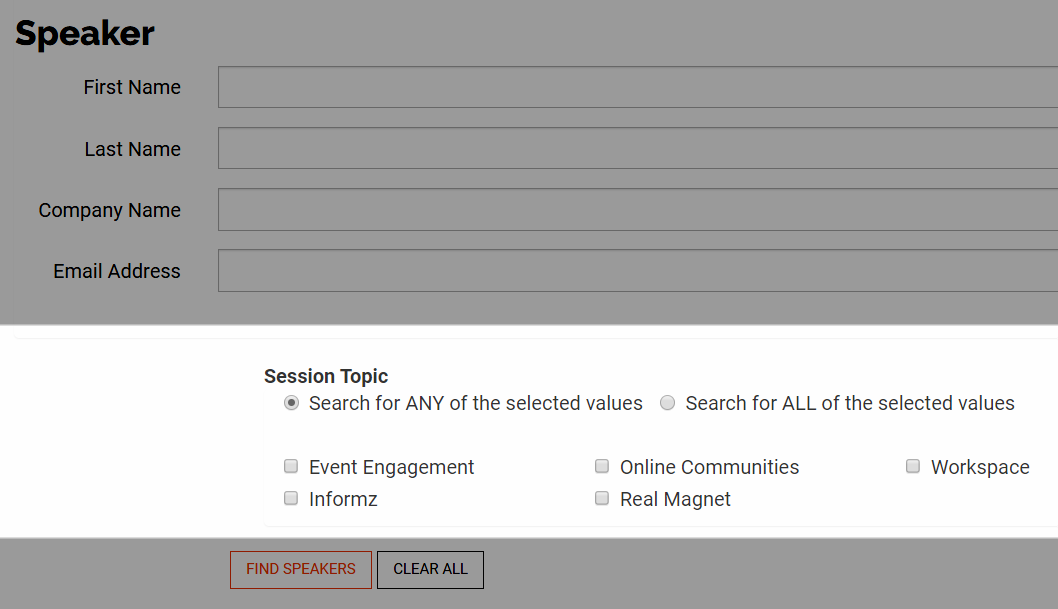Click the Session Topic heading text
Image resolution: width=1058 pixels, height=609 pixels.
(x=326, y=376)
